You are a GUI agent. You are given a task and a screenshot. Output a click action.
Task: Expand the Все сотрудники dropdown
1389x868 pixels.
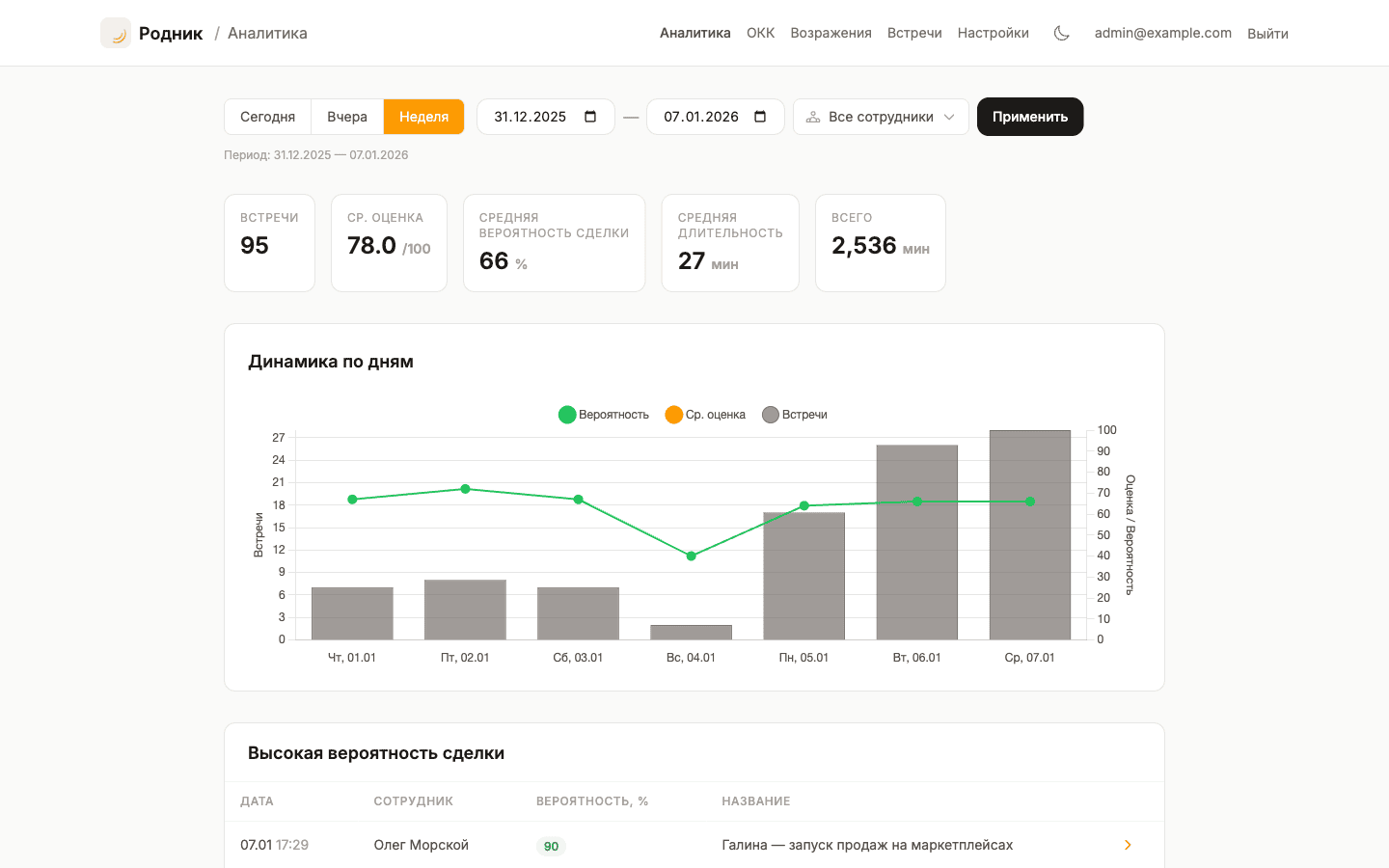click(880, 117)
